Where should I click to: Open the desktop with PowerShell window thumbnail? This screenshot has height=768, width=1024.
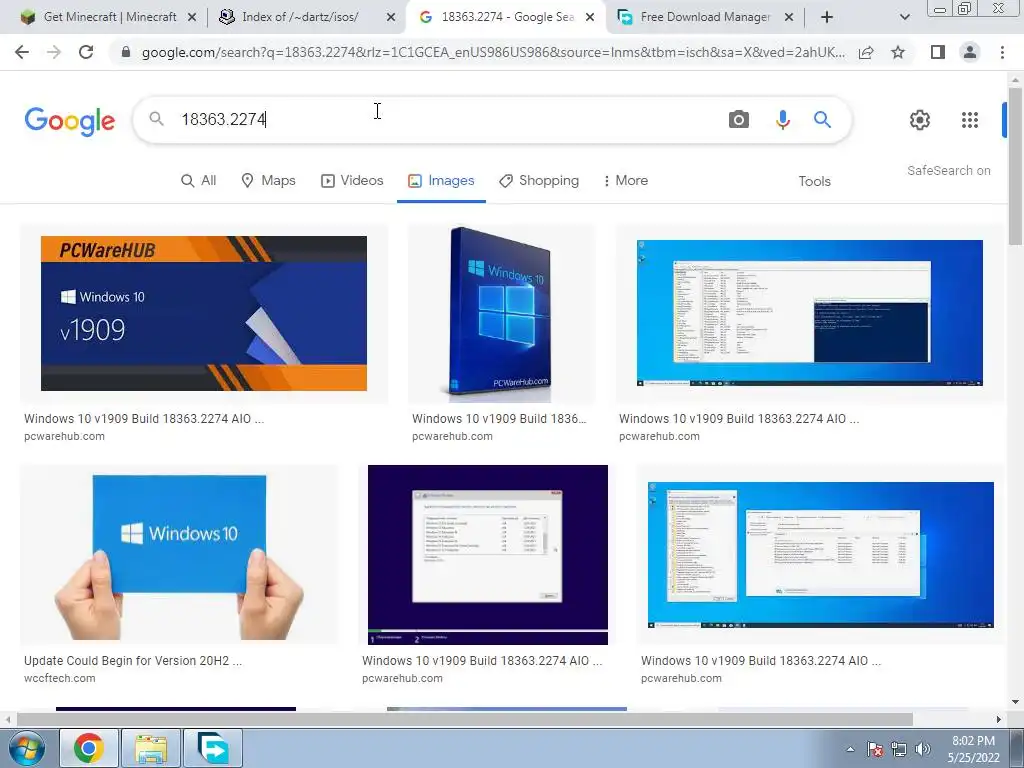(x=810, y=313)
